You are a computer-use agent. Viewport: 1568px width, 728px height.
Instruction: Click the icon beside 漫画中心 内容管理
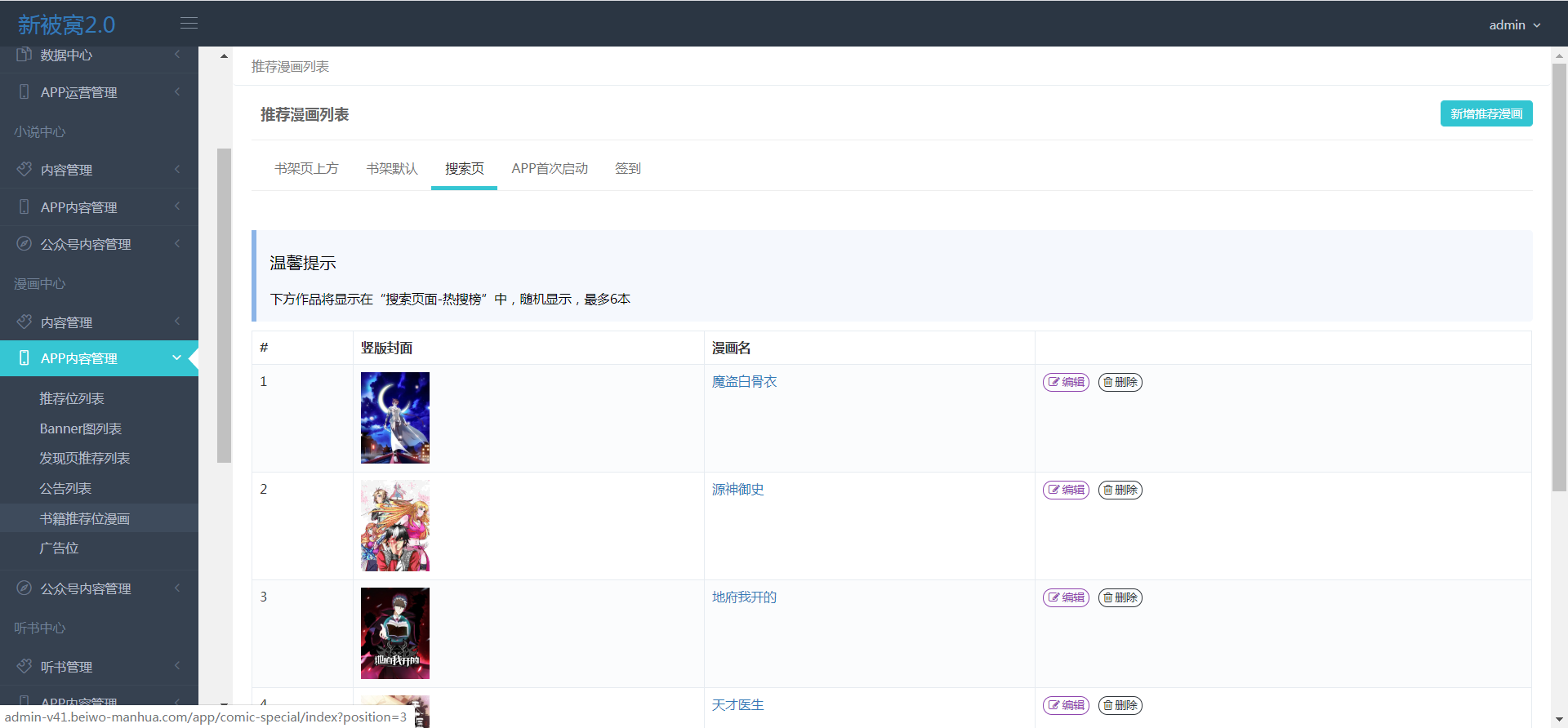point(24,322)
